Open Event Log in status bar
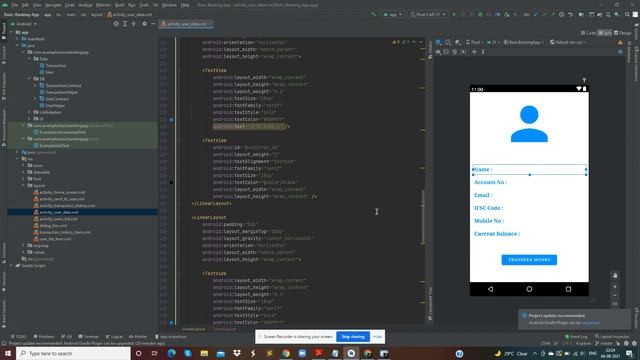Image resolution: width=640 pixels, height=360 pixels. pos(576,337)
